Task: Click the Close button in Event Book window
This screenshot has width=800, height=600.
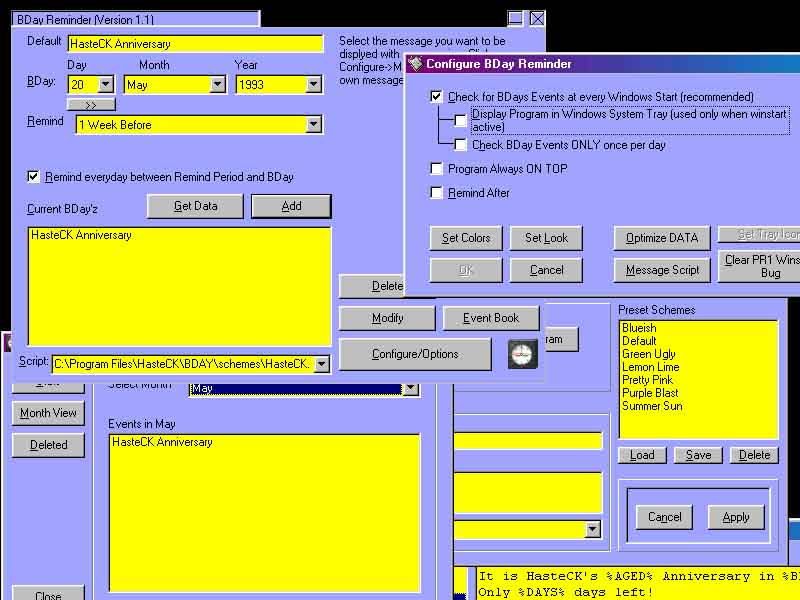Action: 48,593
